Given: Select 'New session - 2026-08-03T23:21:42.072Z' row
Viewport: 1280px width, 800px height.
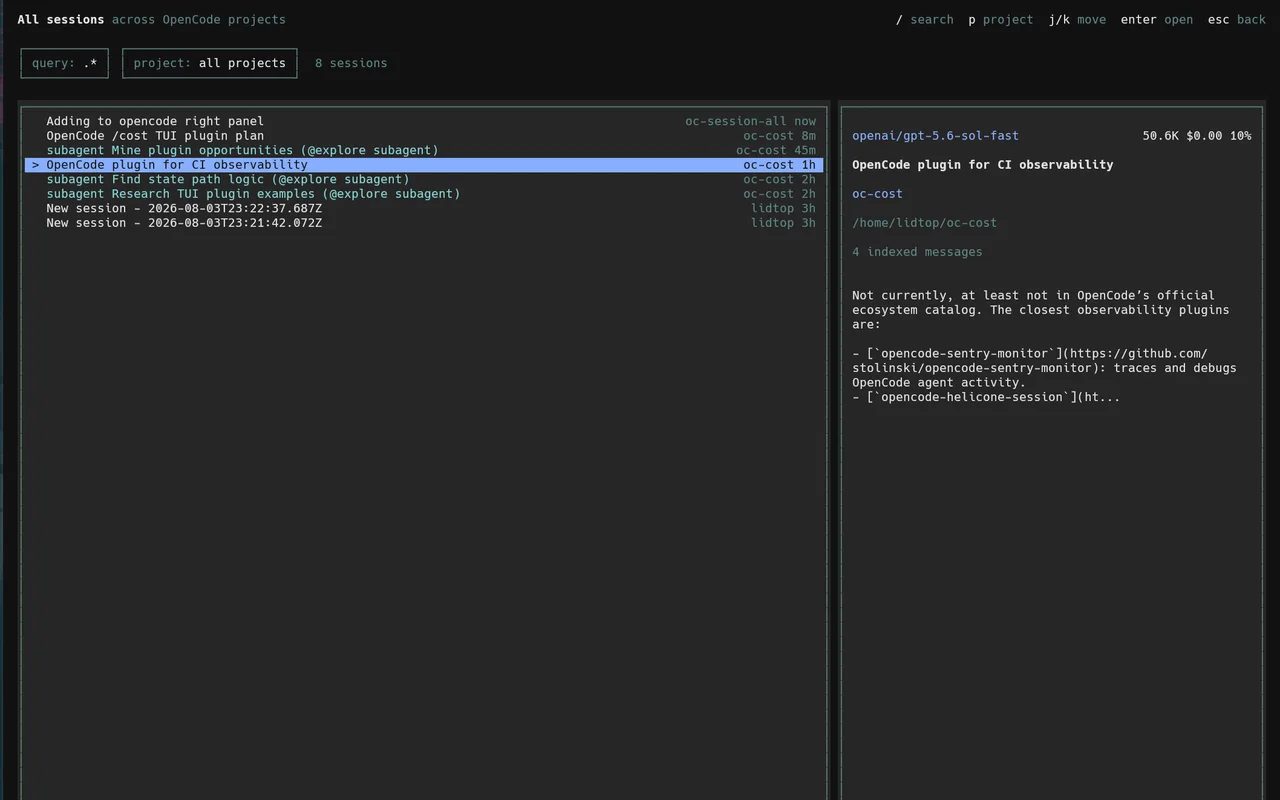Looking at the screenshot, I should tap(424, 223).
